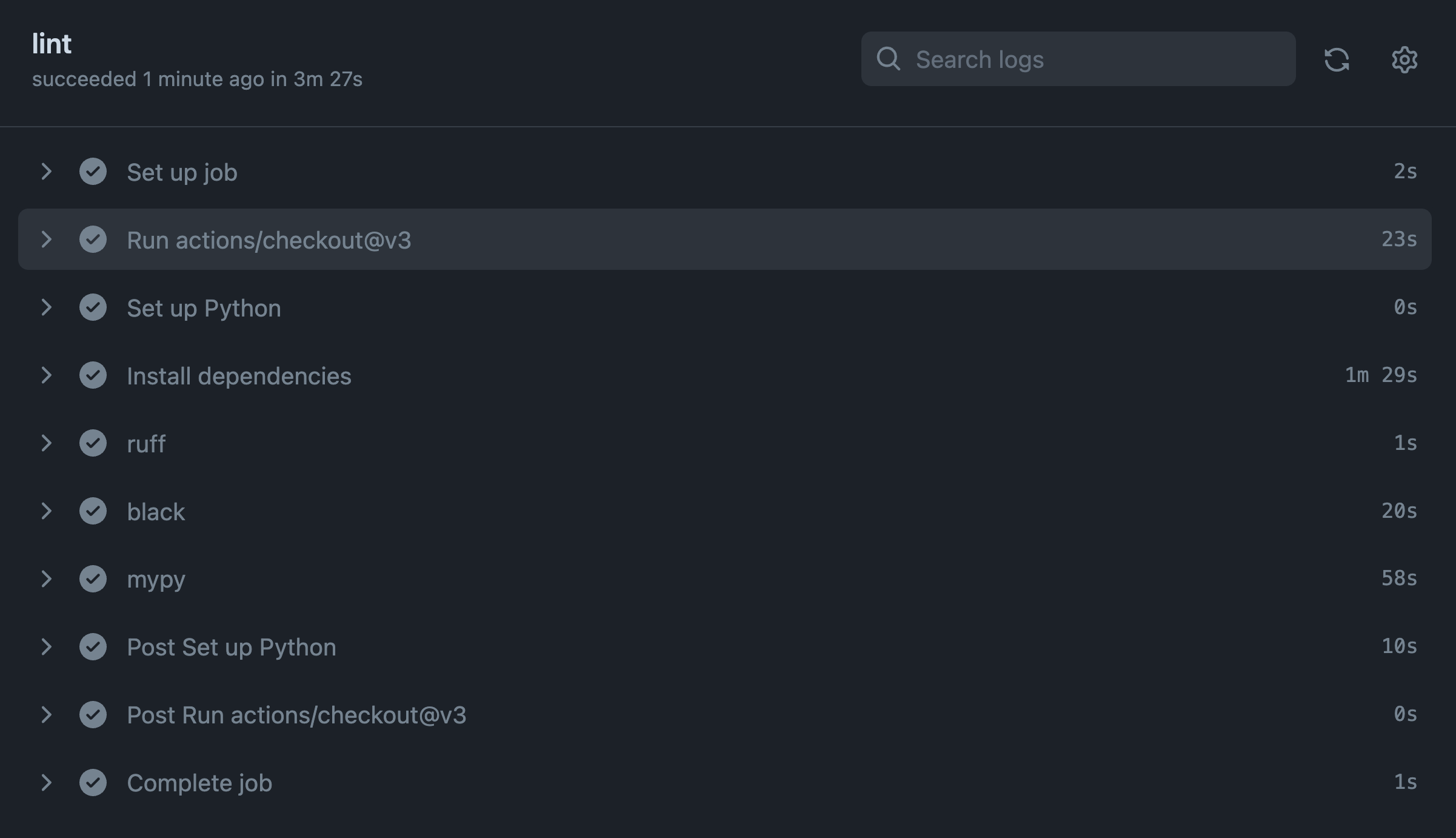Click the search magnifier icon in the search bar
Image resolution: width=1456 pixels, height=838 pixels.
(889, 58)
